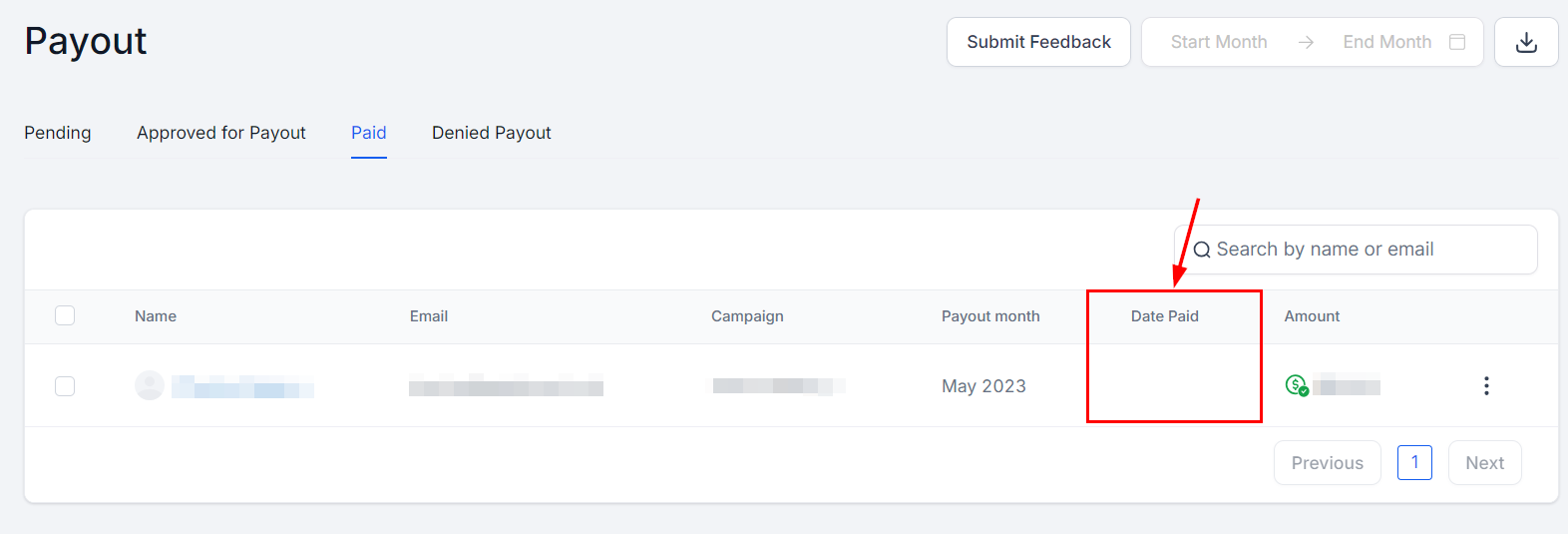The image size is (1568, 534).
Task: Toggle the select-all header checkbox
Action: (x=65, y=316)
